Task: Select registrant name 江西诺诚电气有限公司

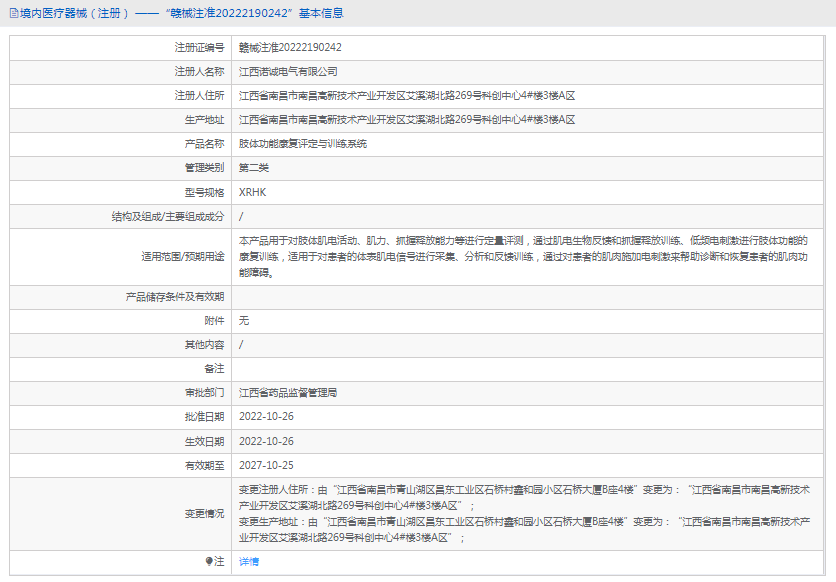Action: (288, 71)
